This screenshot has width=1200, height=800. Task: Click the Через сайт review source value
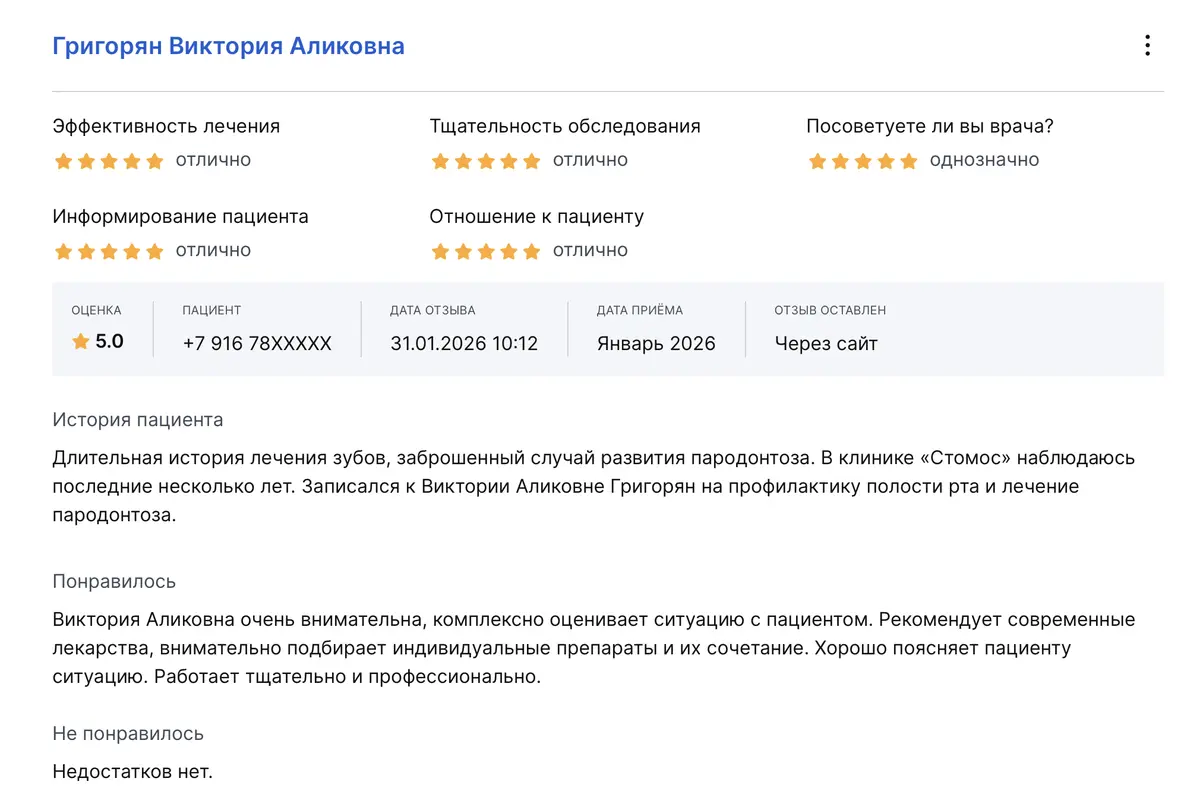tap(826, 343)
